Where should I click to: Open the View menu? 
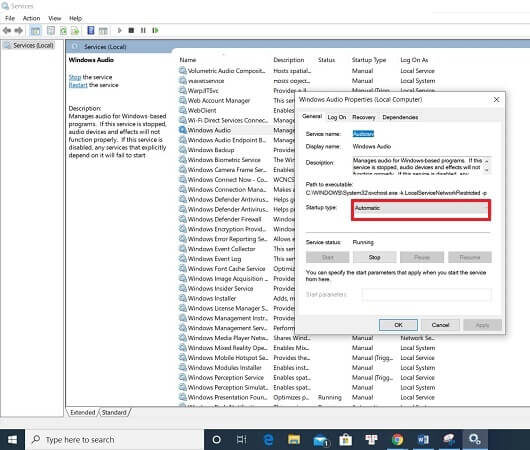click(x=54, y=18)
